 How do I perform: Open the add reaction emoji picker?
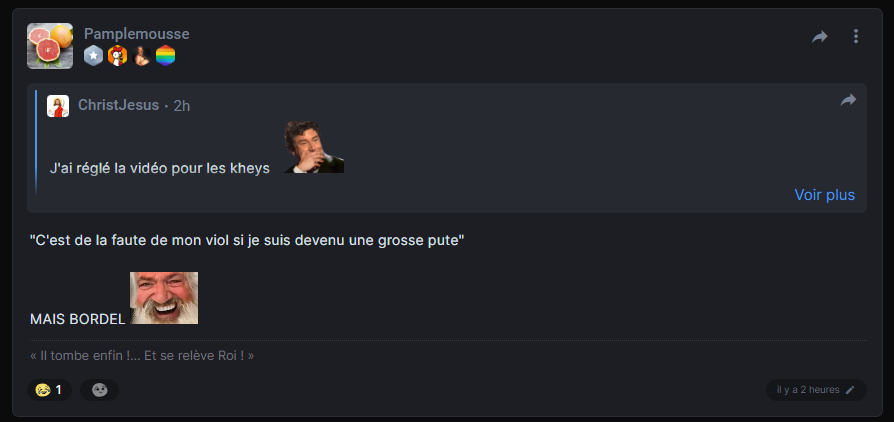click(x=99, y=390)
